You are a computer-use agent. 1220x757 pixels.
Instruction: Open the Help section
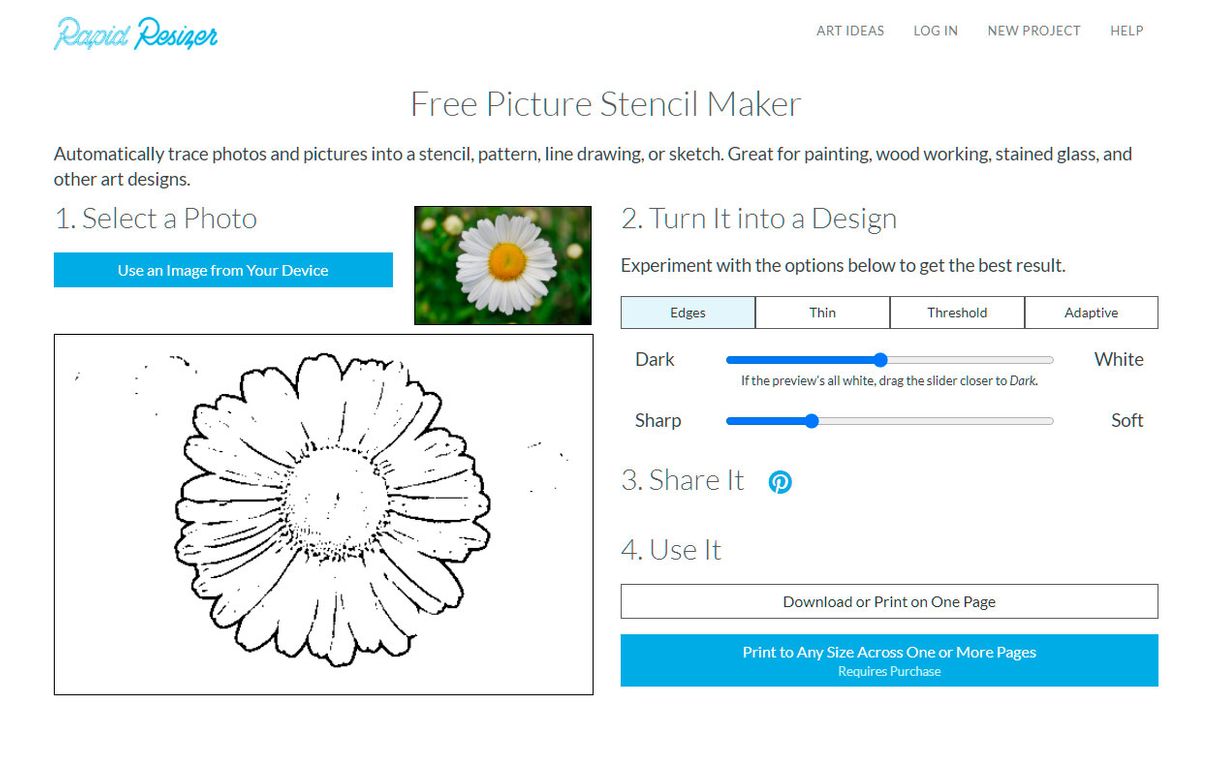click(x=1126, y=31)
